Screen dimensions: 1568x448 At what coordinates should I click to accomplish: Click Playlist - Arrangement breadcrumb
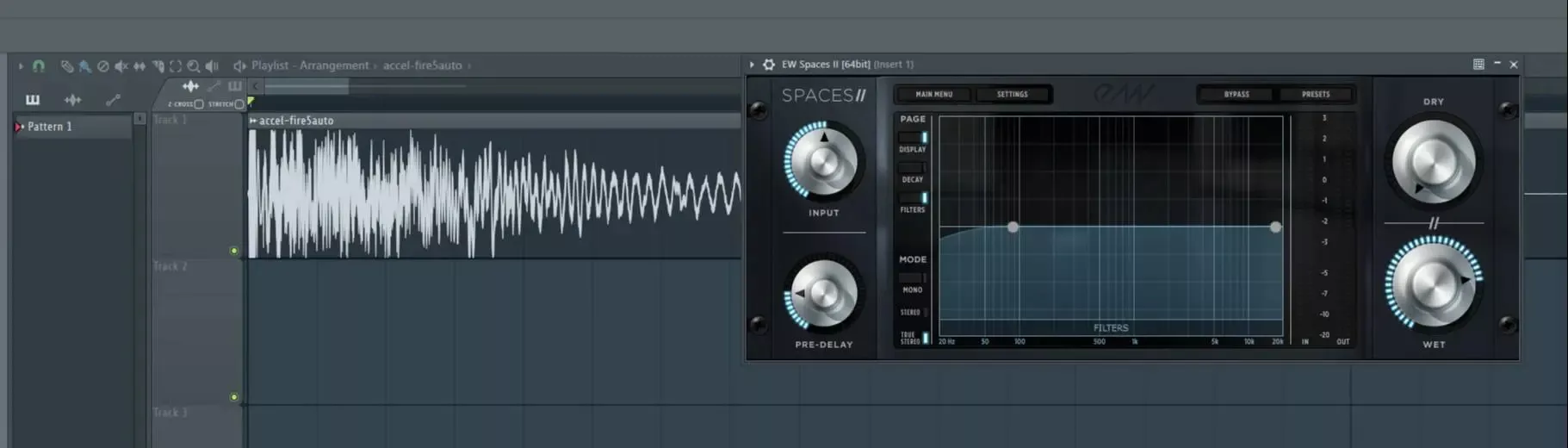click(x=310, y=65)
